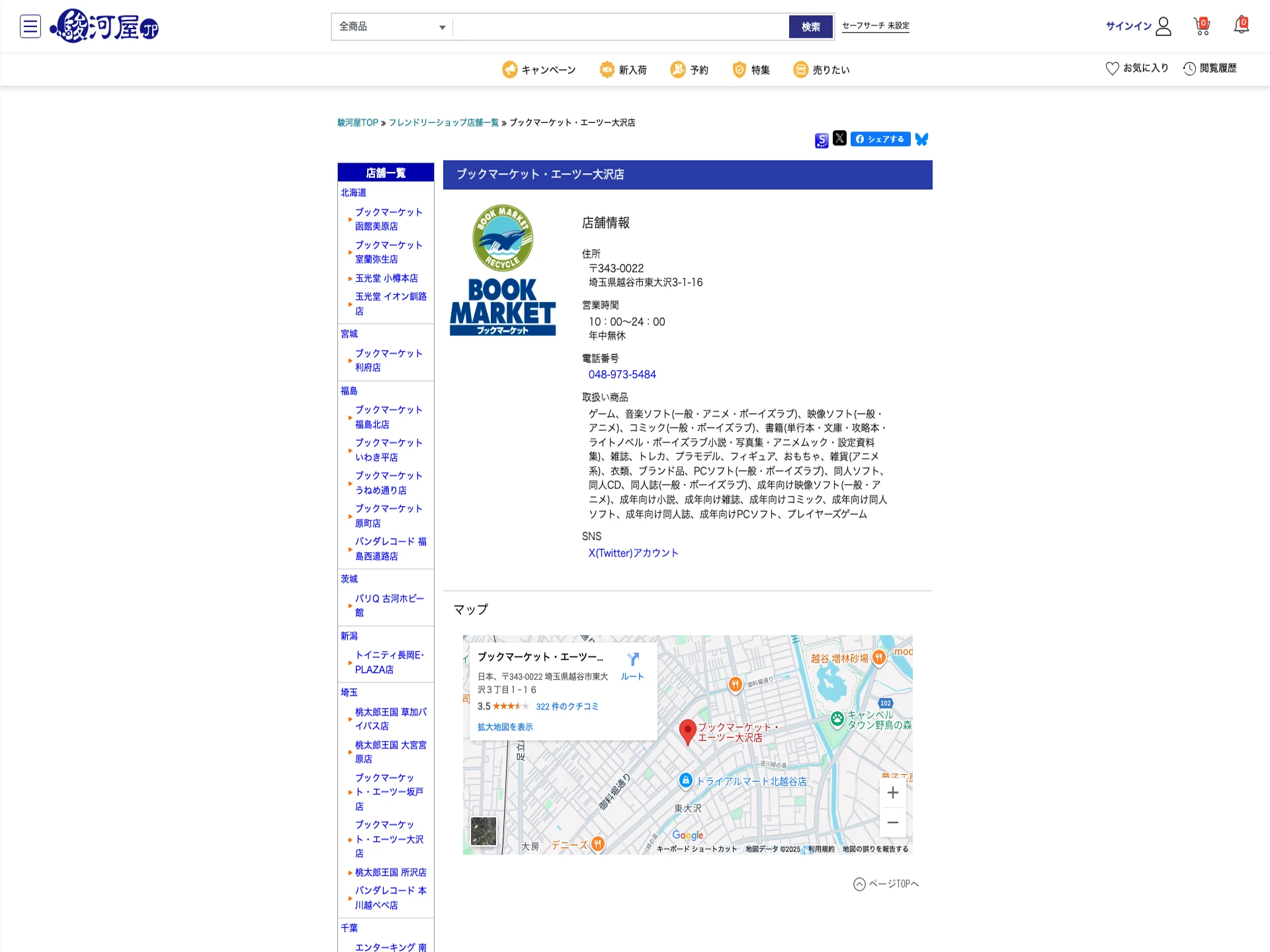Open the hamburger menu icon
Image resolution: width=1270 pixels, height=952 pixels.
tap(30, 26)
